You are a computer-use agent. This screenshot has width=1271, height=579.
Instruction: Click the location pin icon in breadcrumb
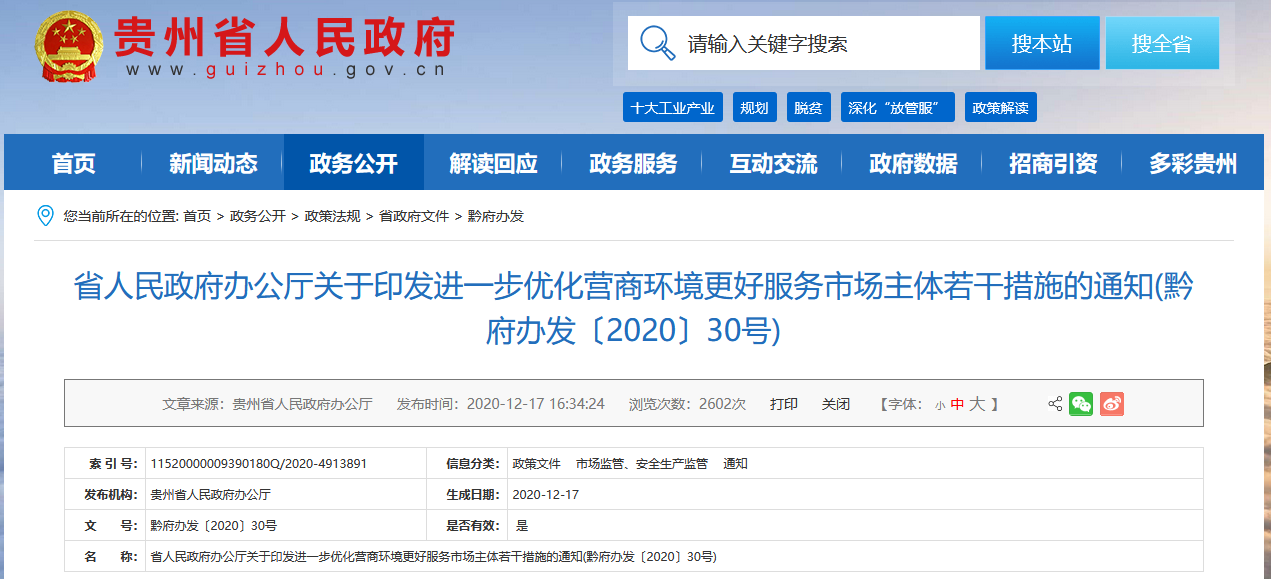(45, 216)
